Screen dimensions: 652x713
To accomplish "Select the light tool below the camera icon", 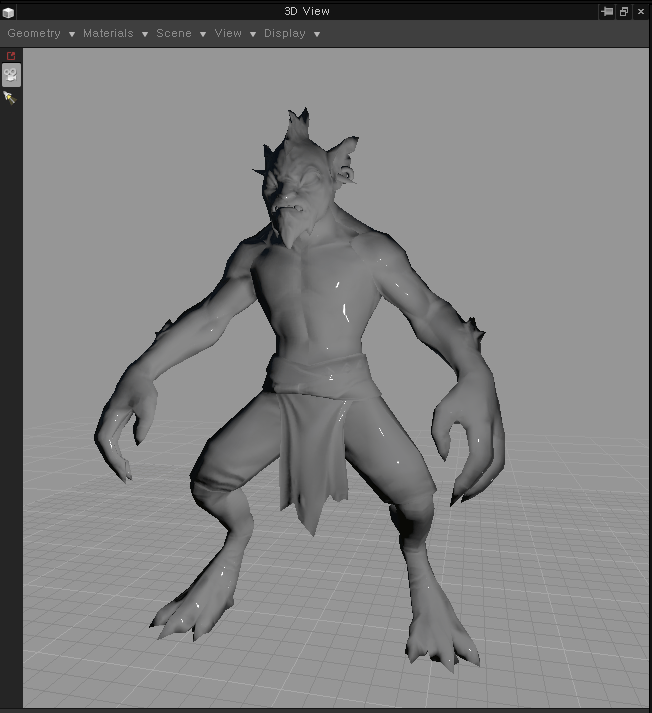I will pos(10,98).
